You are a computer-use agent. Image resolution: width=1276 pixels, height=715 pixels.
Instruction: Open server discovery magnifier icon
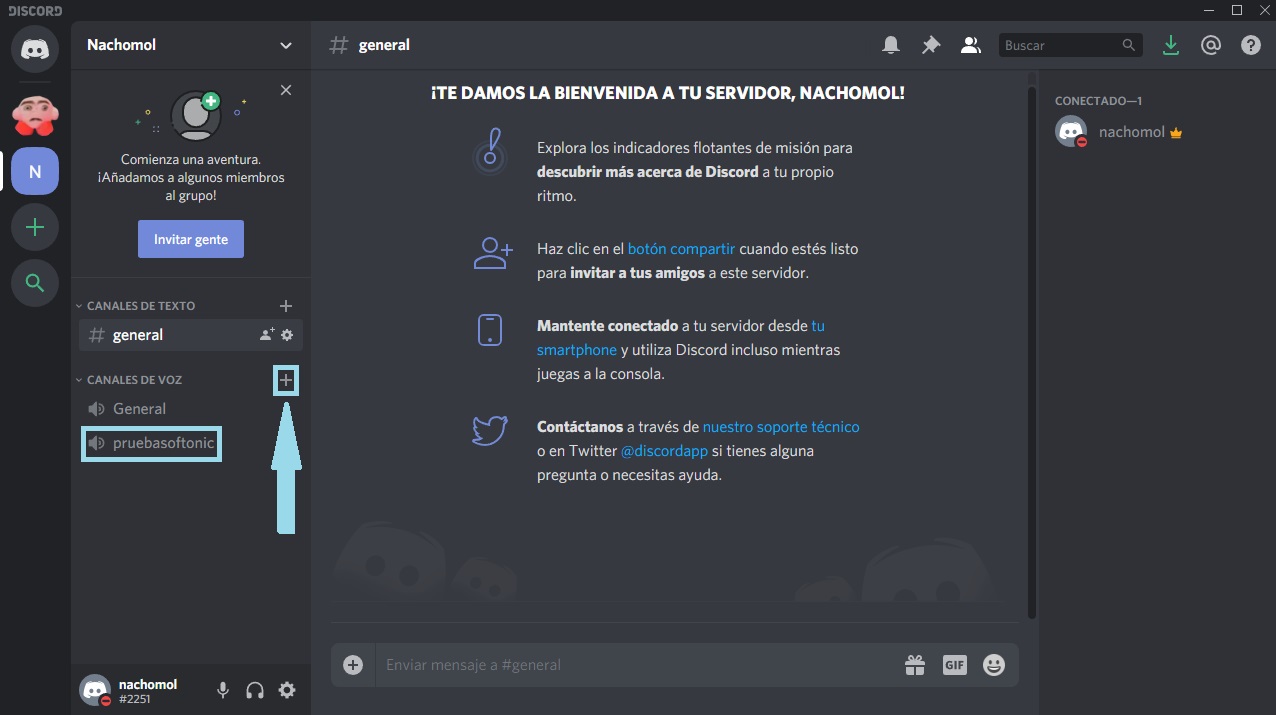pos(35,284)
